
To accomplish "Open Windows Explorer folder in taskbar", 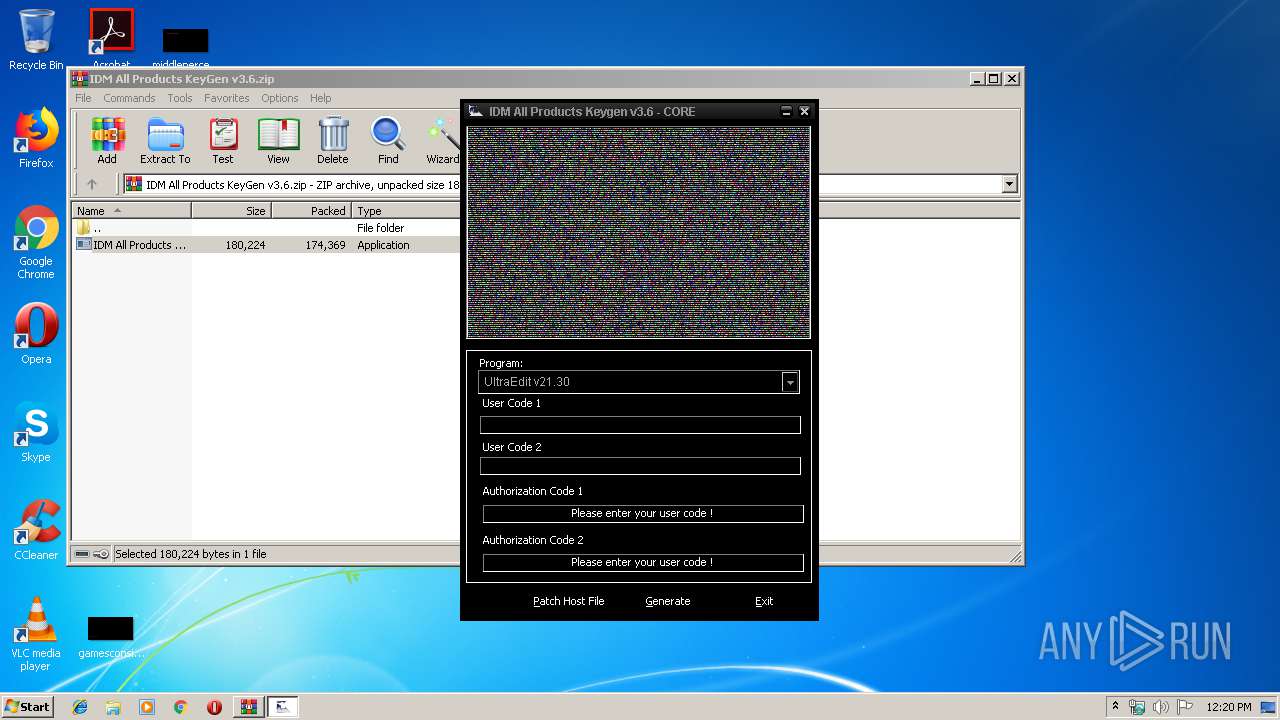I will coord(113,707).
